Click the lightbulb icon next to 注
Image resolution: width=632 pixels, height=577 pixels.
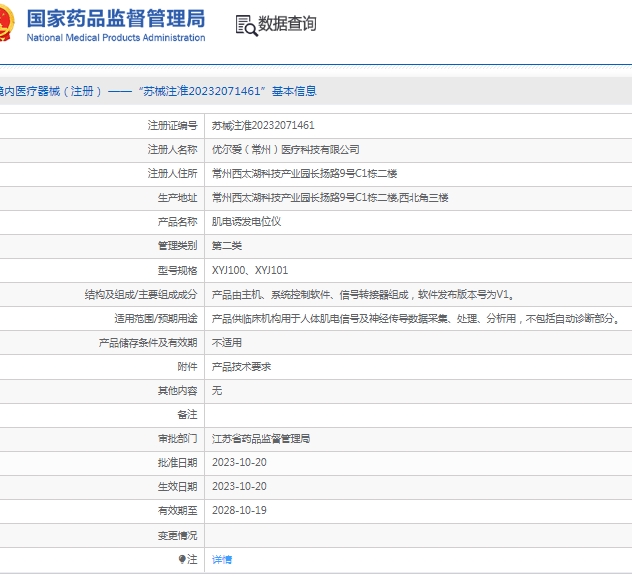click(x=182, y=559)
